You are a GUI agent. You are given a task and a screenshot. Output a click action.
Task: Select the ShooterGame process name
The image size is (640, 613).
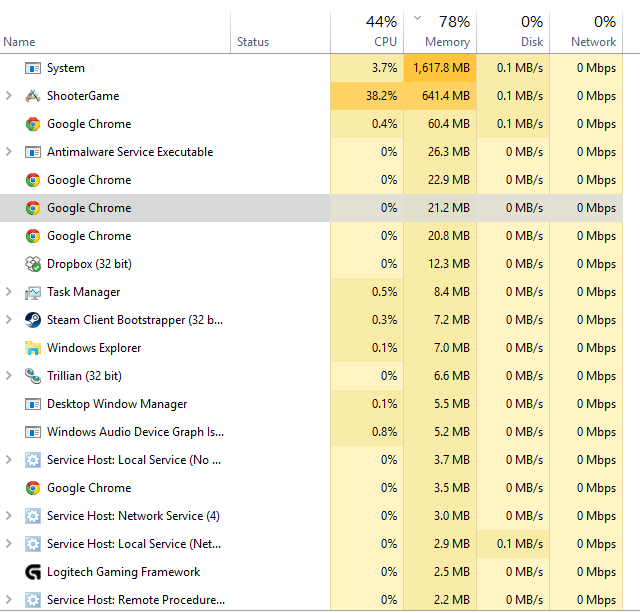[x=83, y=96]
